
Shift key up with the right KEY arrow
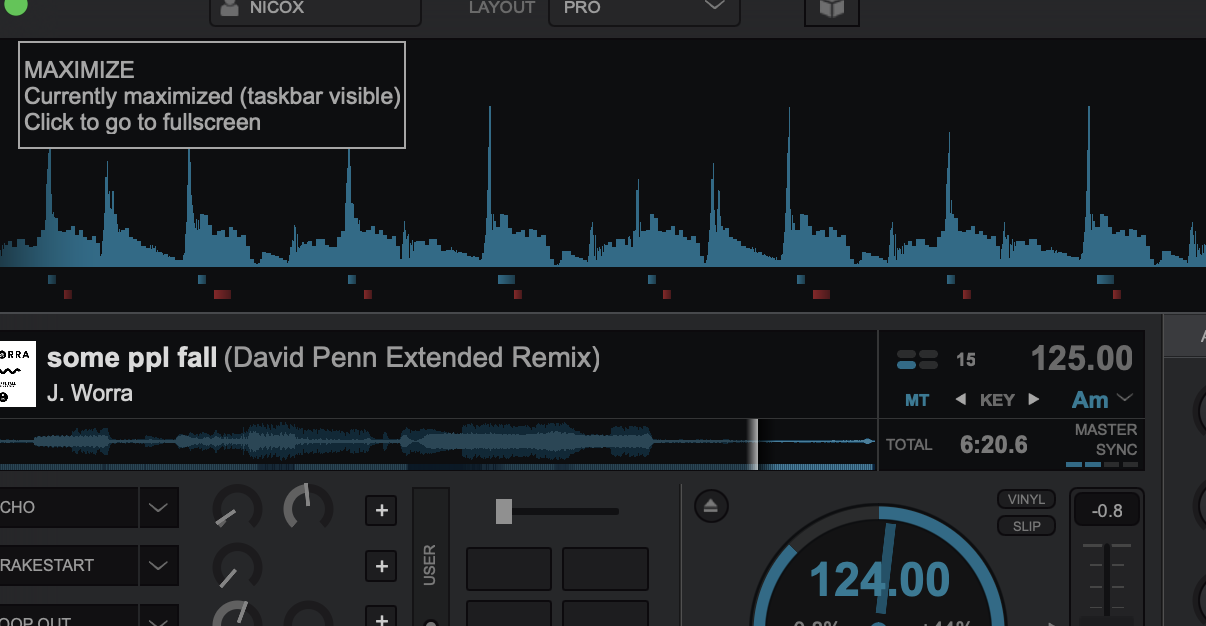pos(1034,400)
